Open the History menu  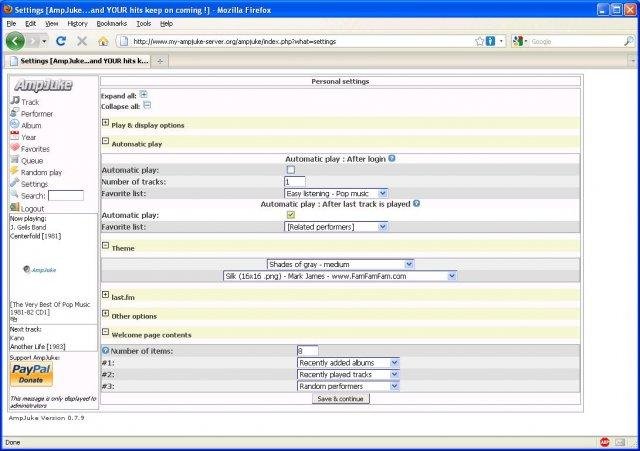77,22
